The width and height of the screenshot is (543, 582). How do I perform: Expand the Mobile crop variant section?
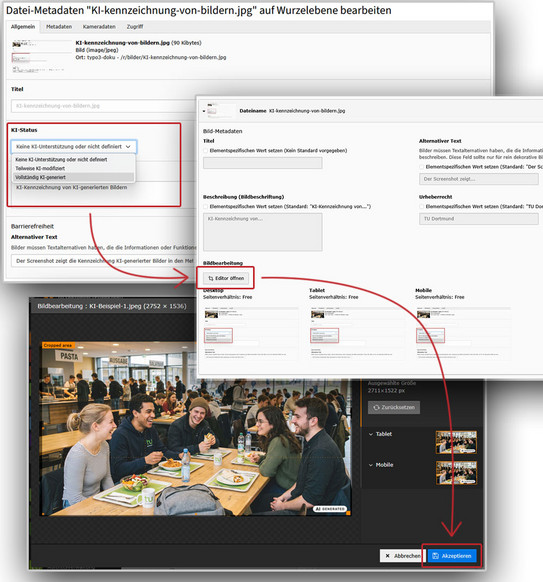[x=371, y=465]
